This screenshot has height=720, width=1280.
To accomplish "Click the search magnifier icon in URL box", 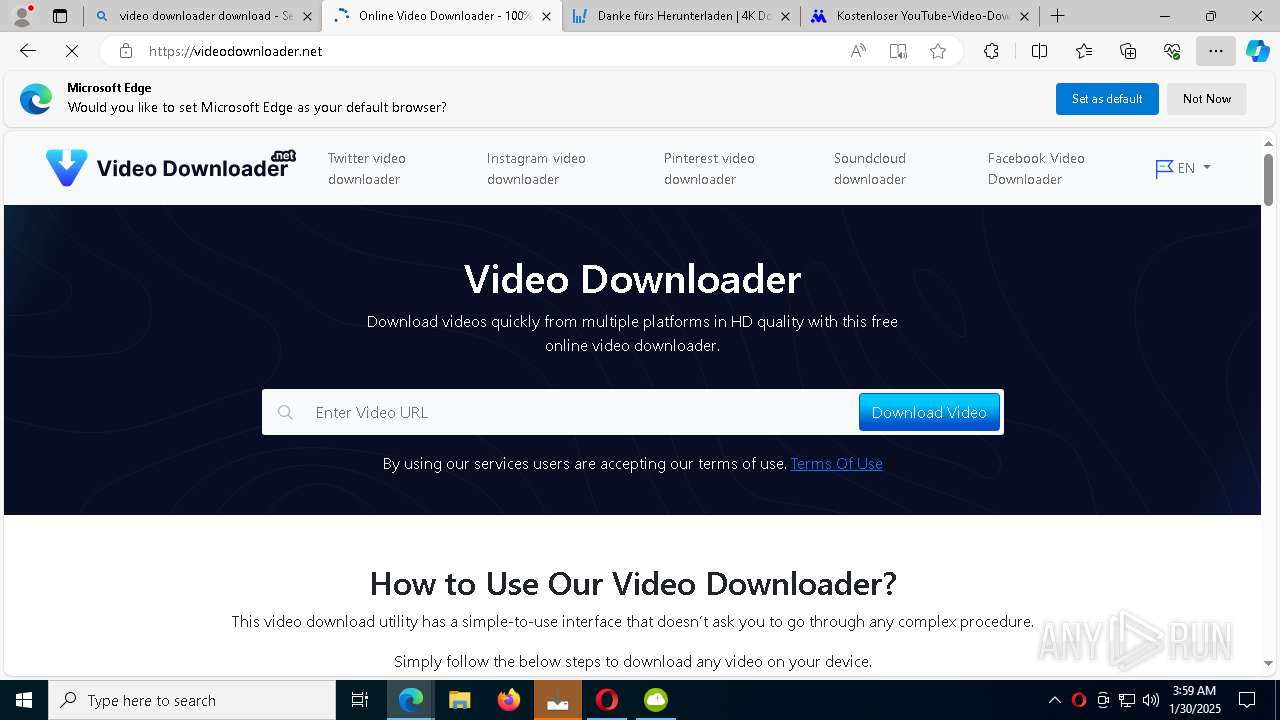I will (x=286, y=412).
